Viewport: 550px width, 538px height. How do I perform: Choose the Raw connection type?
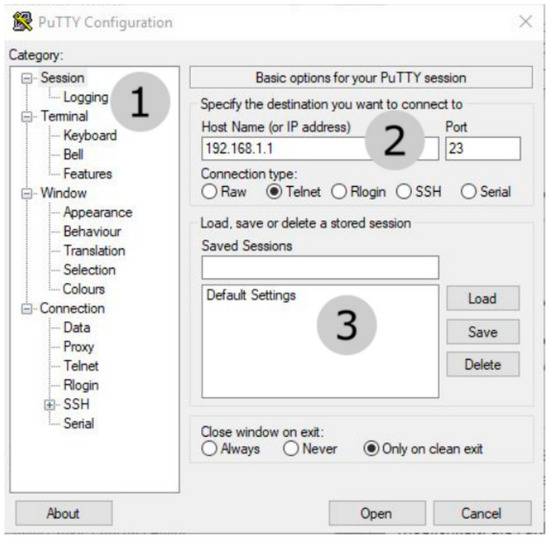pyautogui.click(x=224, y=192)
